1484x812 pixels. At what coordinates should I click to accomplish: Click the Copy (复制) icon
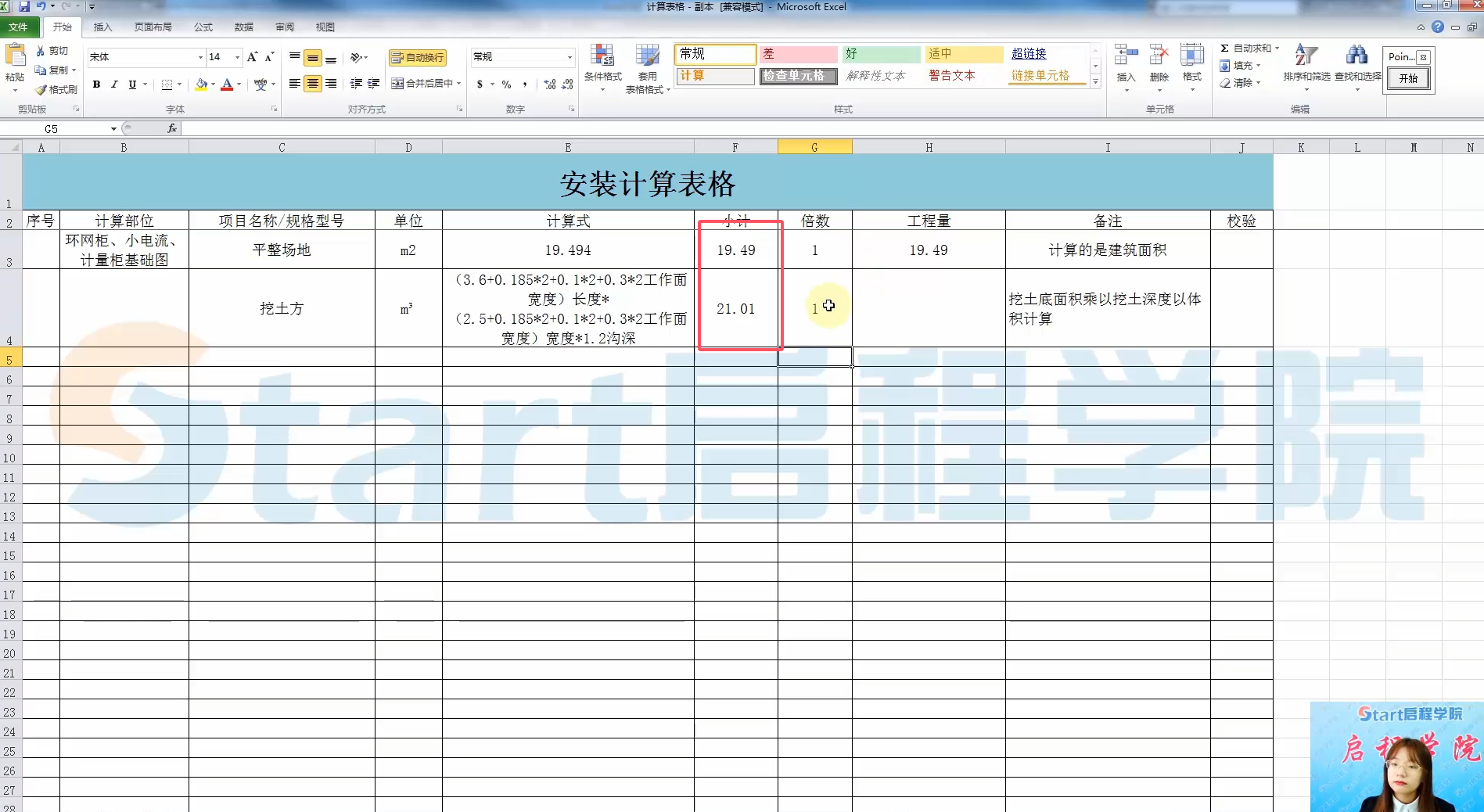(x=41, y=70)
